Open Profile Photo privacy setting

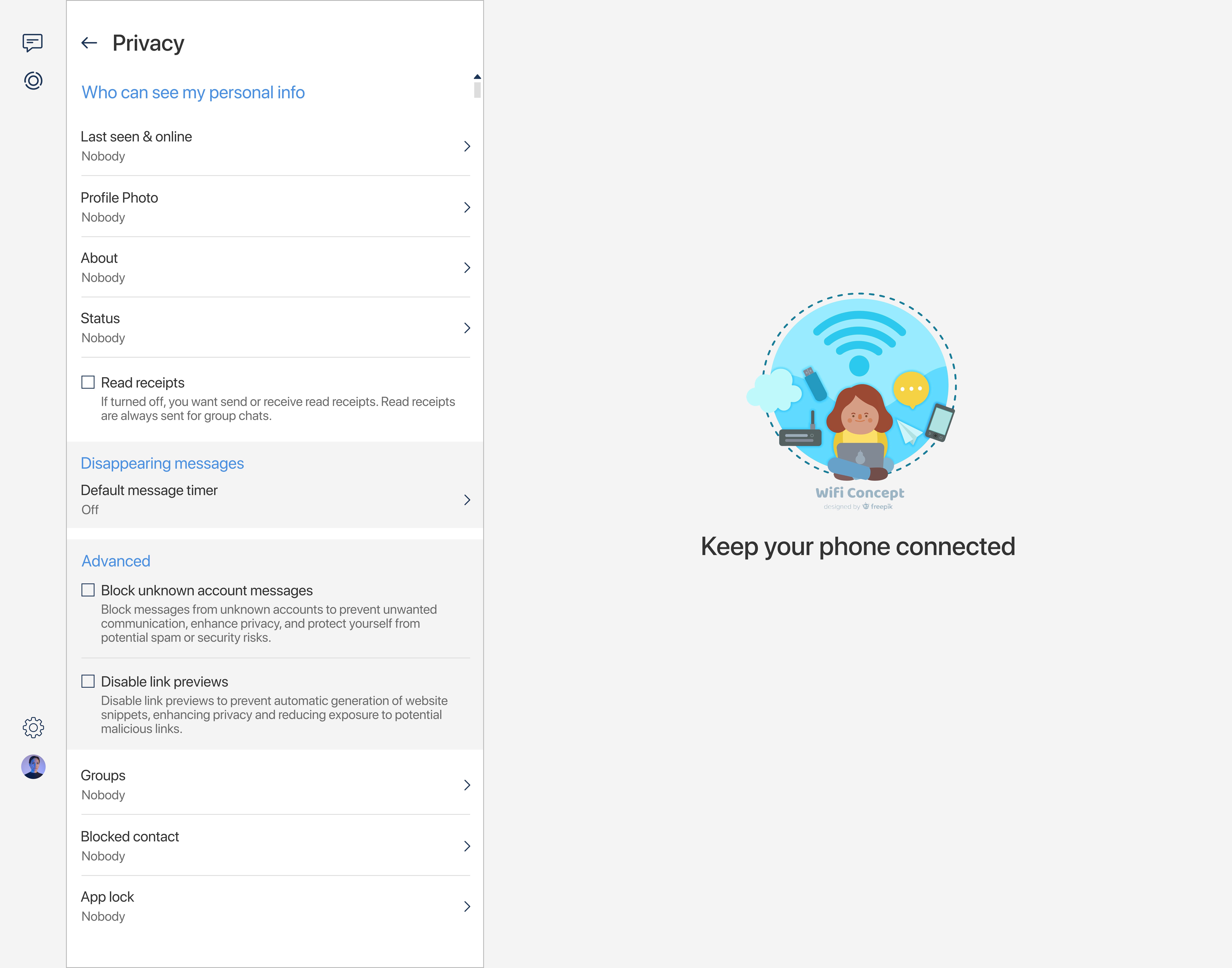pos(275,207)
